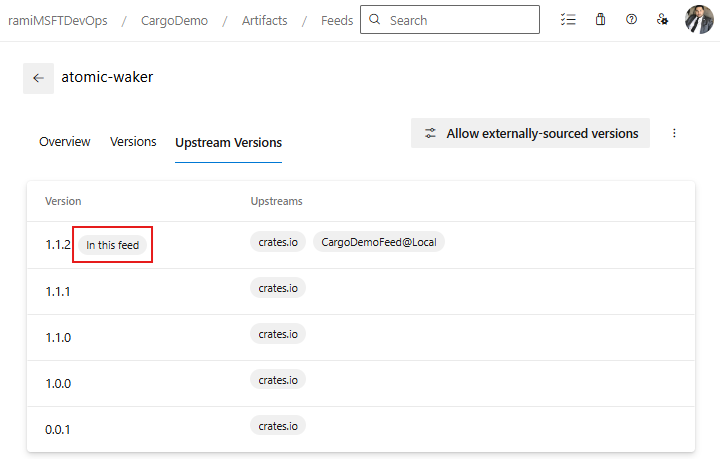Select version 1.1.1 row

point(360,291)
